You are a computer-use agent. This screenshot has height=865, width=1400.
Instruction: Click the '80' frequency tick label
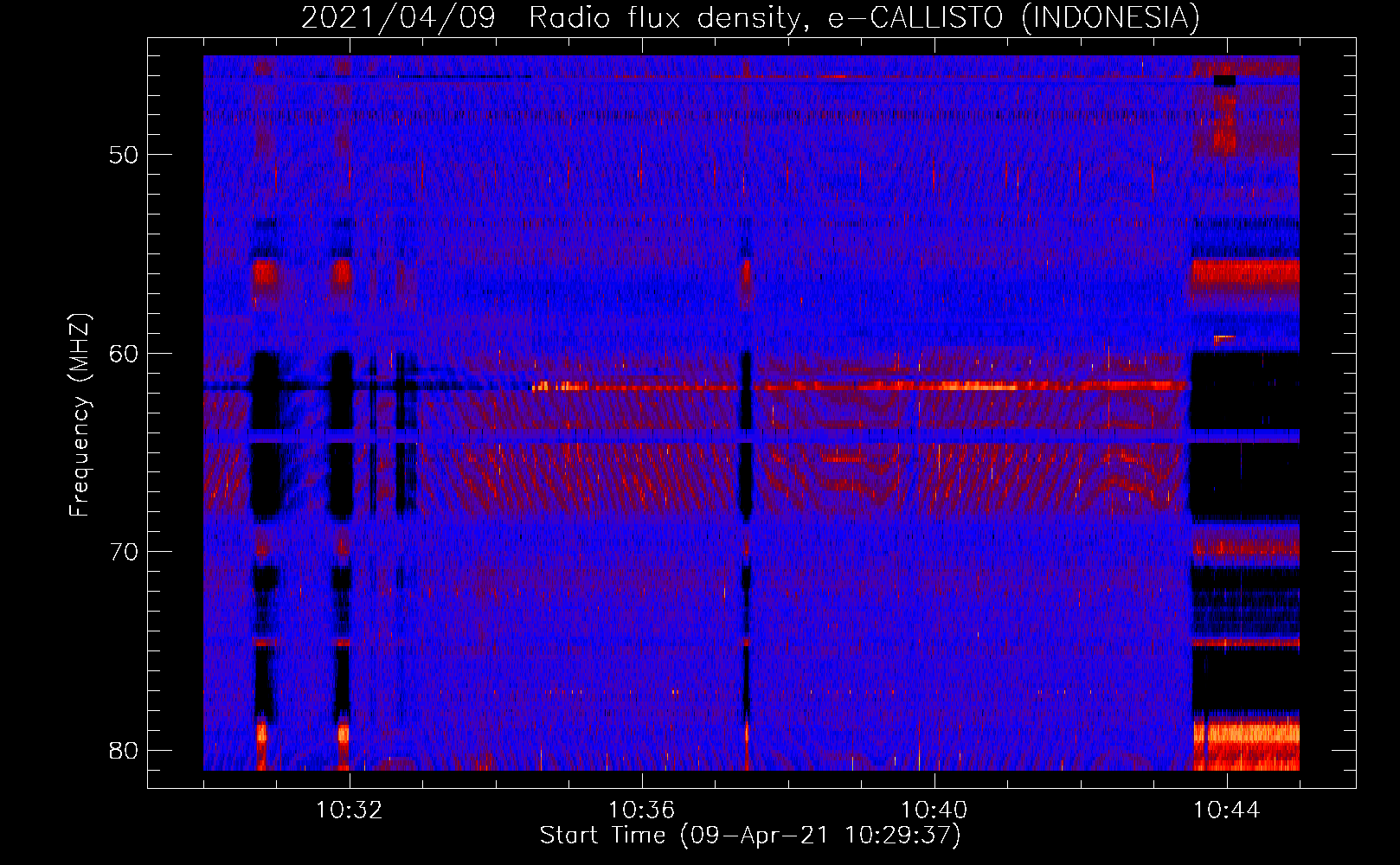[124, 750]
